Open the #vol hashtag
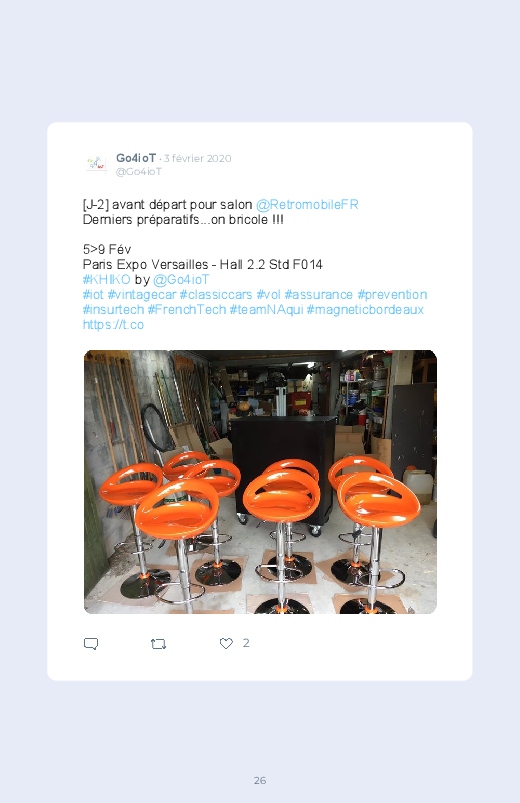Screen dimensions: 520x803 (x=268, y=295)
